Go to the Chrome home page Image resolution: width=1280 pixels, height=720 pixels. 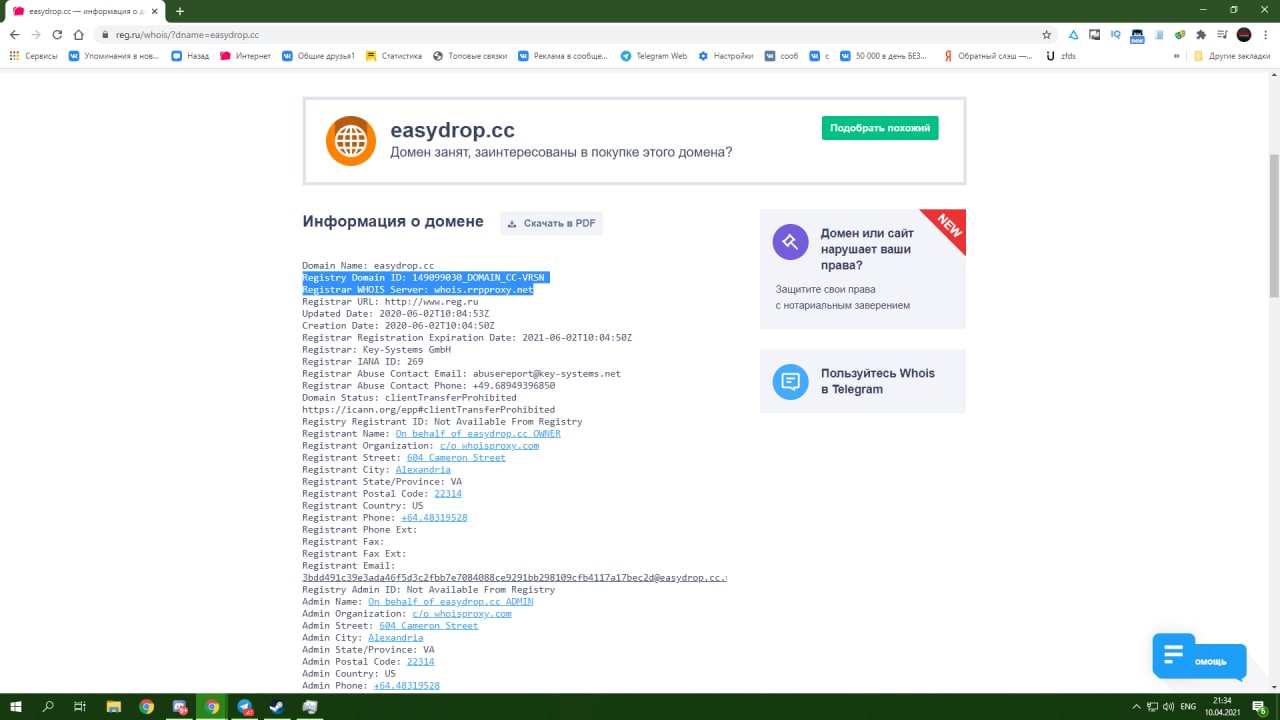click(78, 34)
